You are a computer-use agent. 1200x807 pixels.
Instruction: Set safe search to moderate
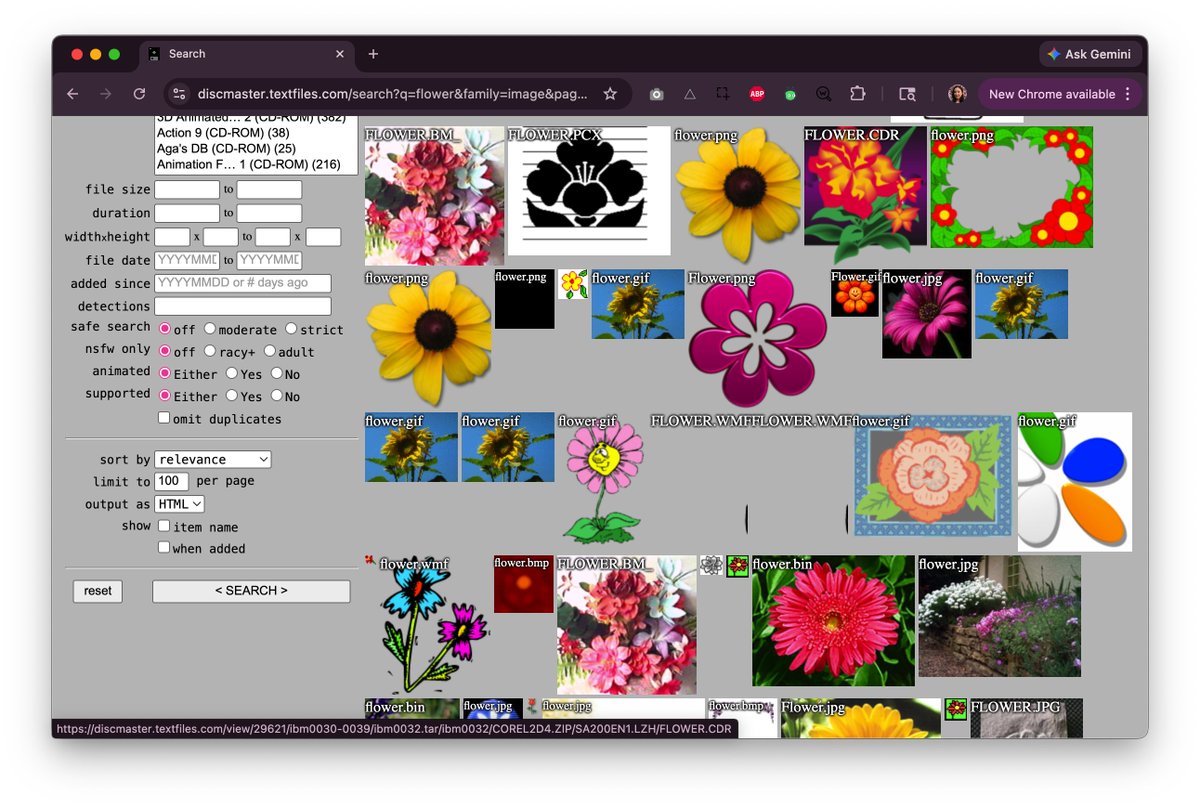point(210,329)
